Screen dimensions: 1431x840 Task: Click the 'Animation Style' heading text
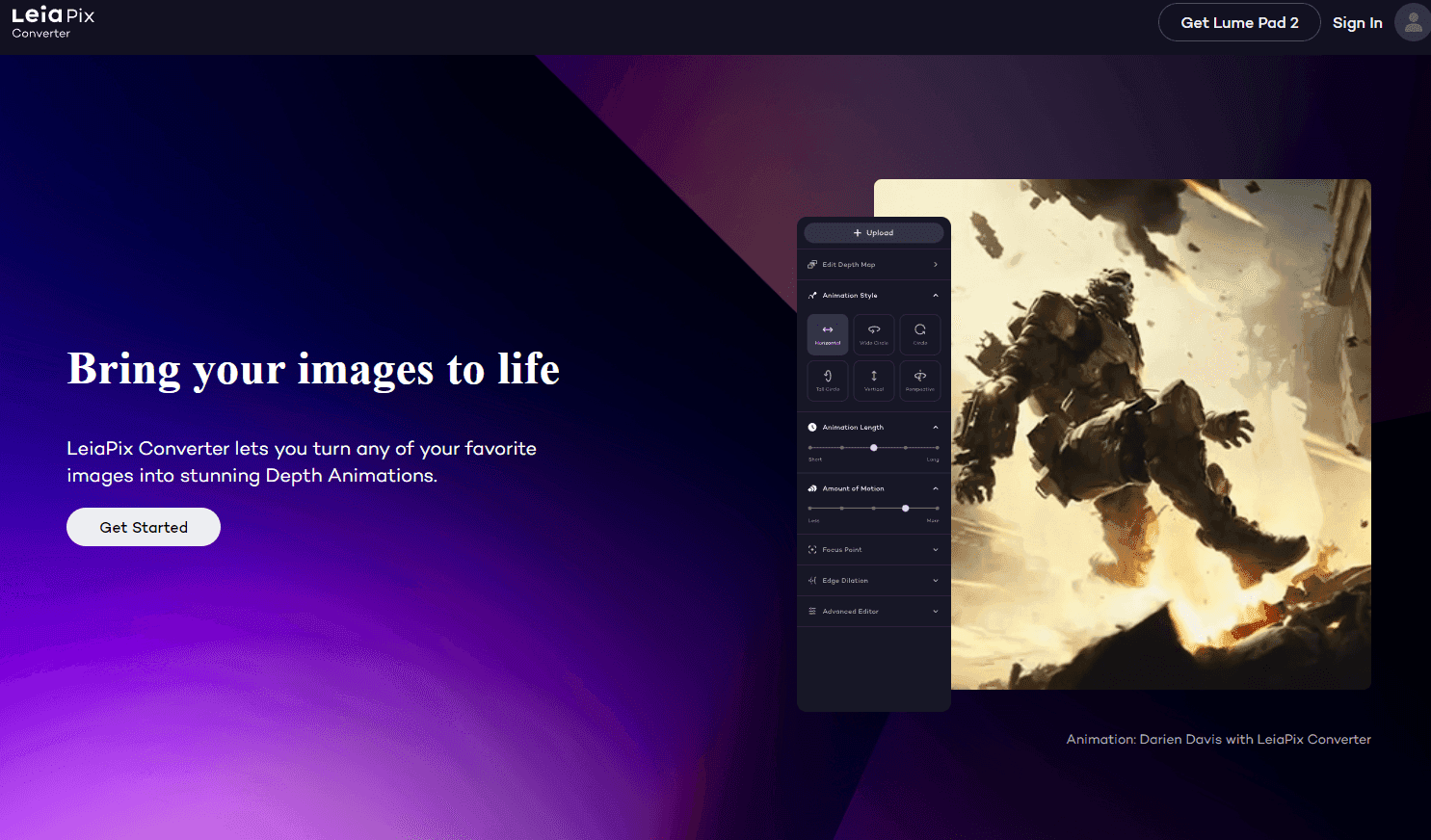coord(850,296)
